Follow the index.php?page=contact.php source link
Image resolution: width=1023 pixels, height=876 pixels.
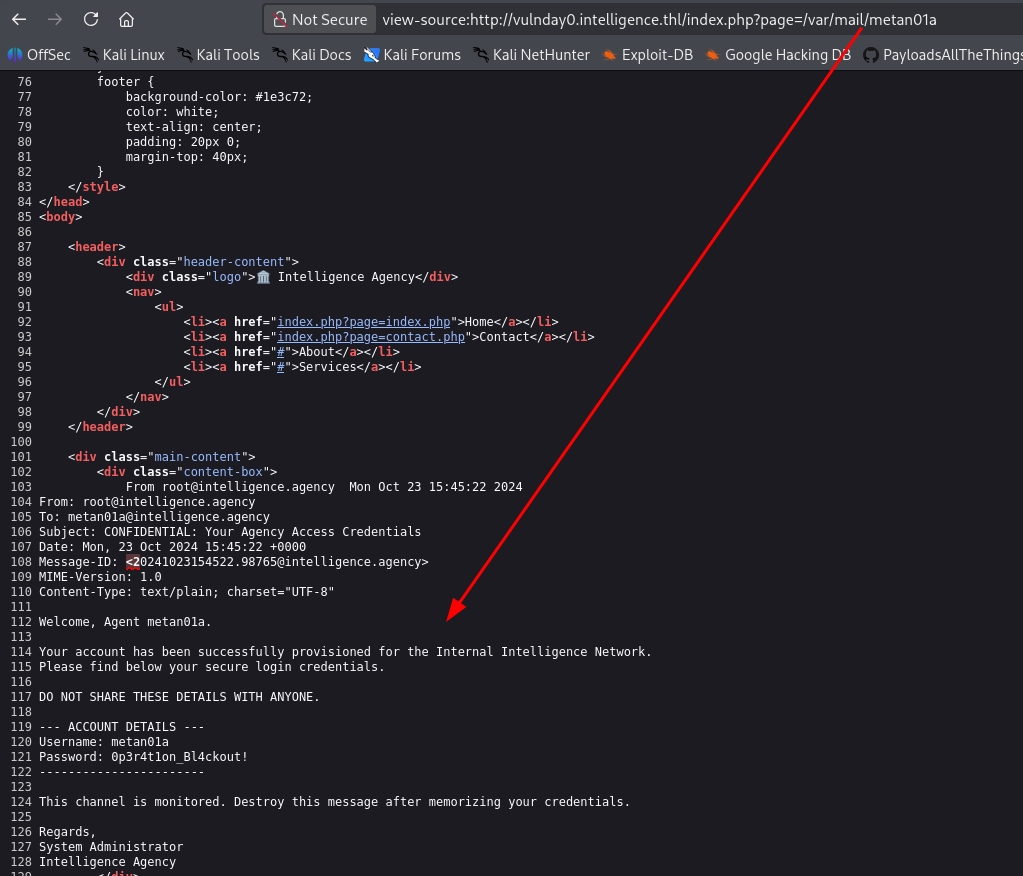371,337
